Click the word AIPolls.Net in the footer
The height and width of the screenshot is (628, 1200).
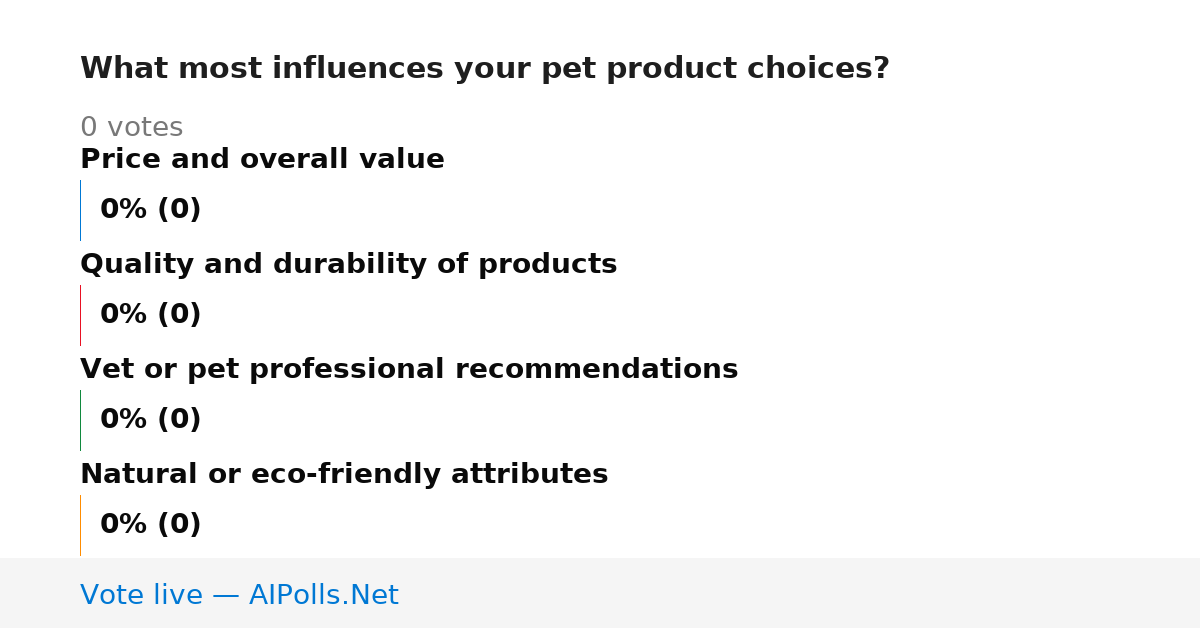pyautogui.click(x=323, y=595)
